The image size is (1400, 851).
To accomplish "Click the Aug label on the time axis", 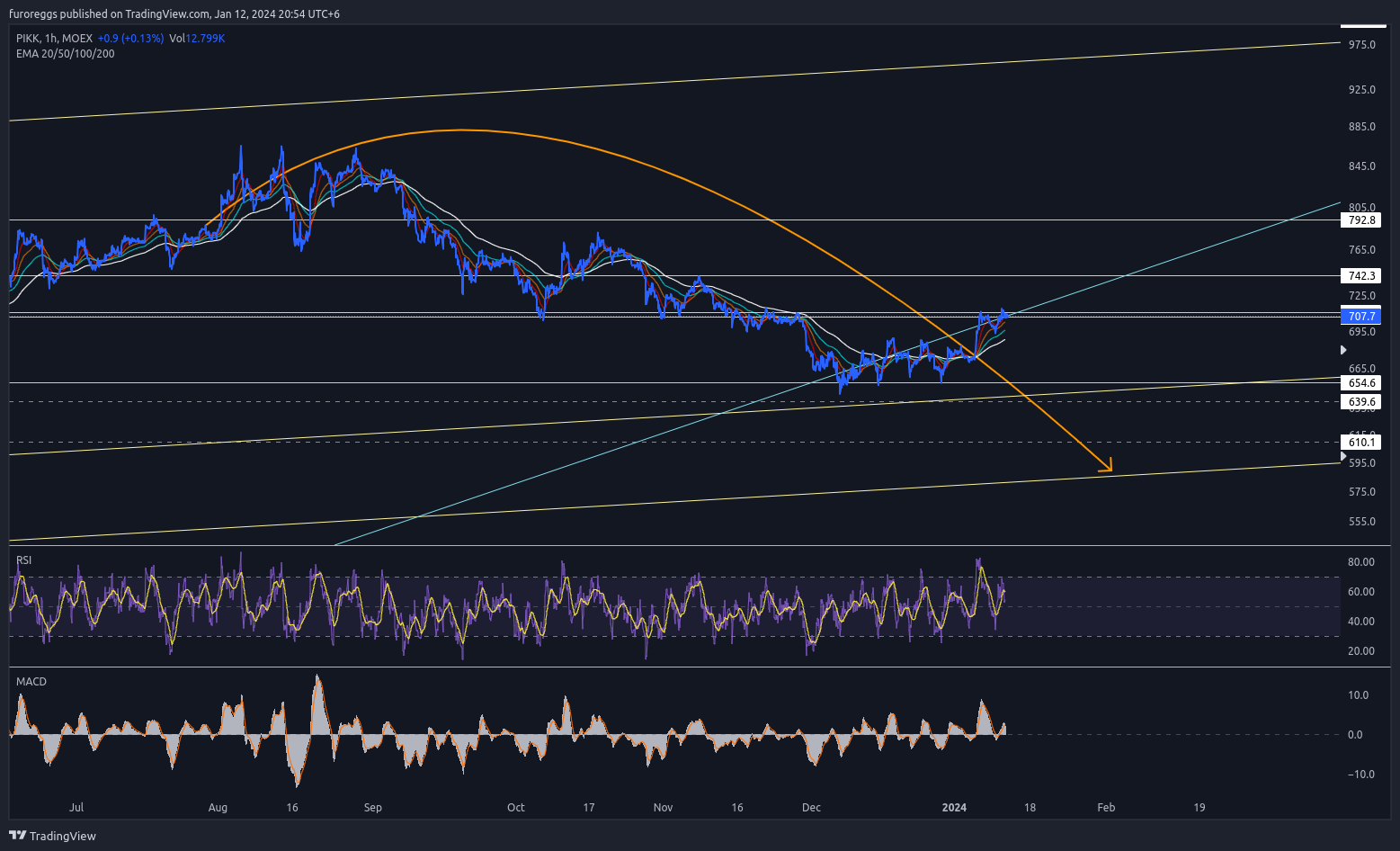I will [218, 808].
